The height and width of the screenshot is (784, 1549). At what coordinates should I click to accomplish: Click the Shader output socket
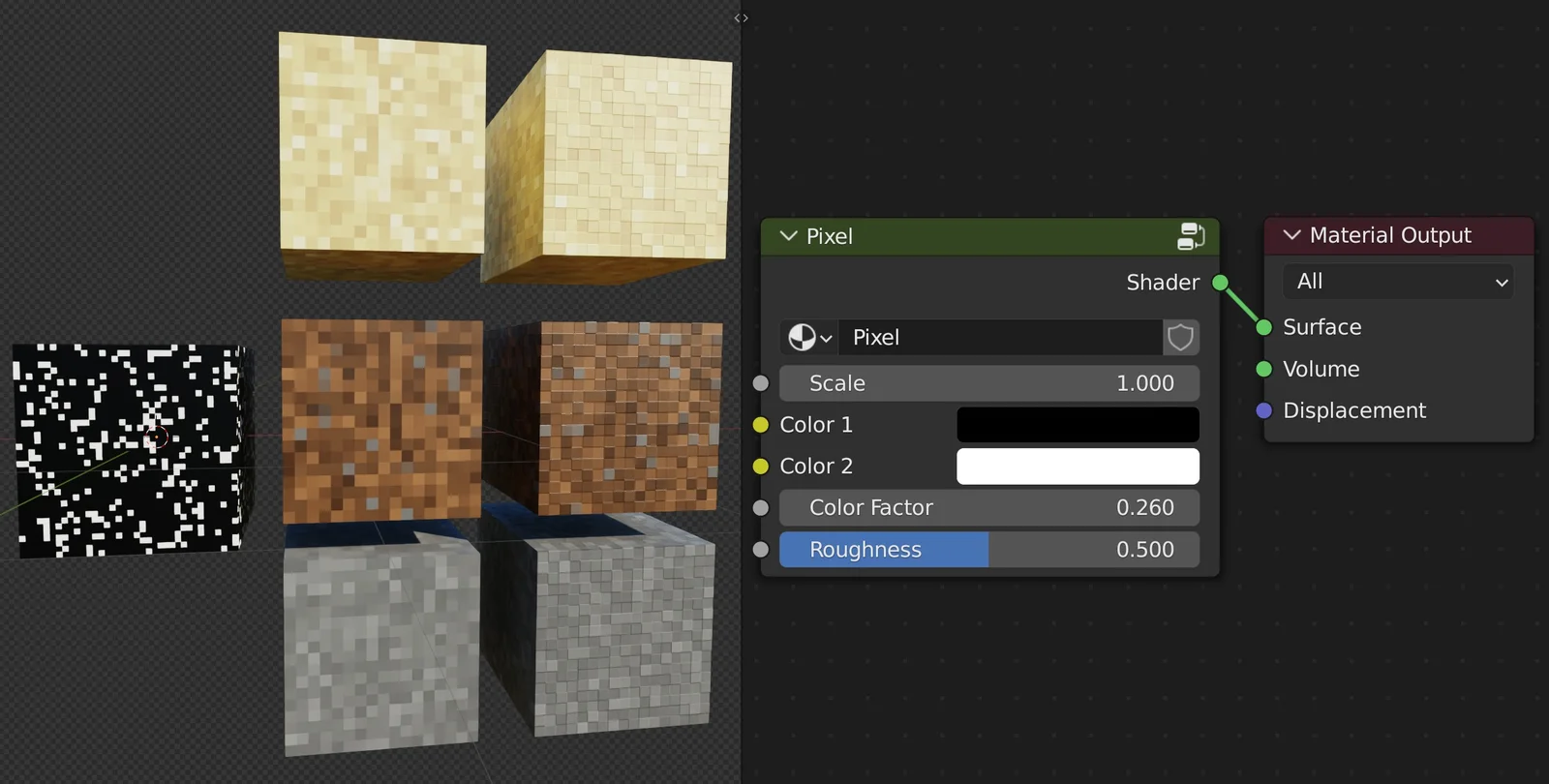pos(1221,283)
